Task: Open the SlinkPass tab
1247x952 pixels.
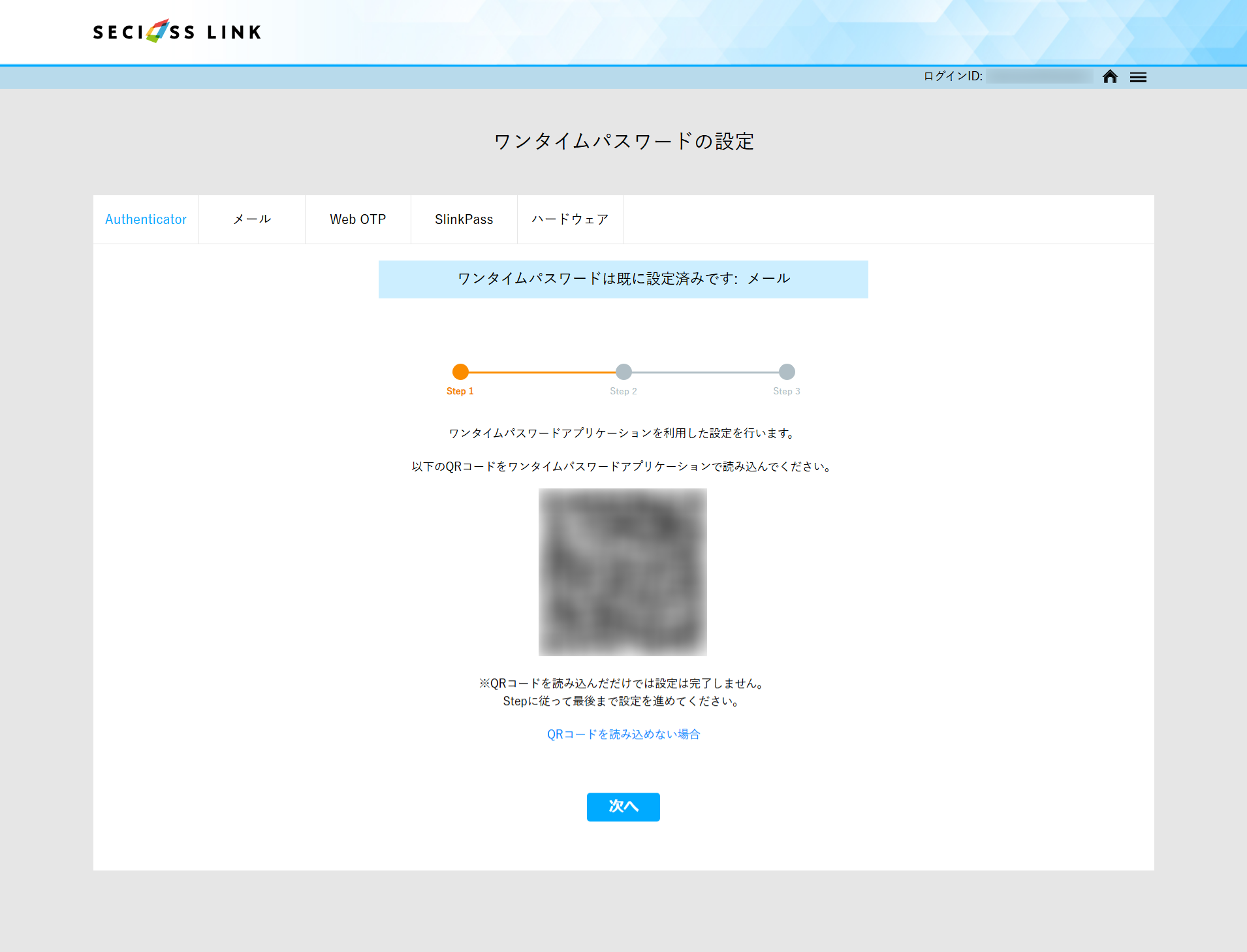Action: [x=464, y=219]
